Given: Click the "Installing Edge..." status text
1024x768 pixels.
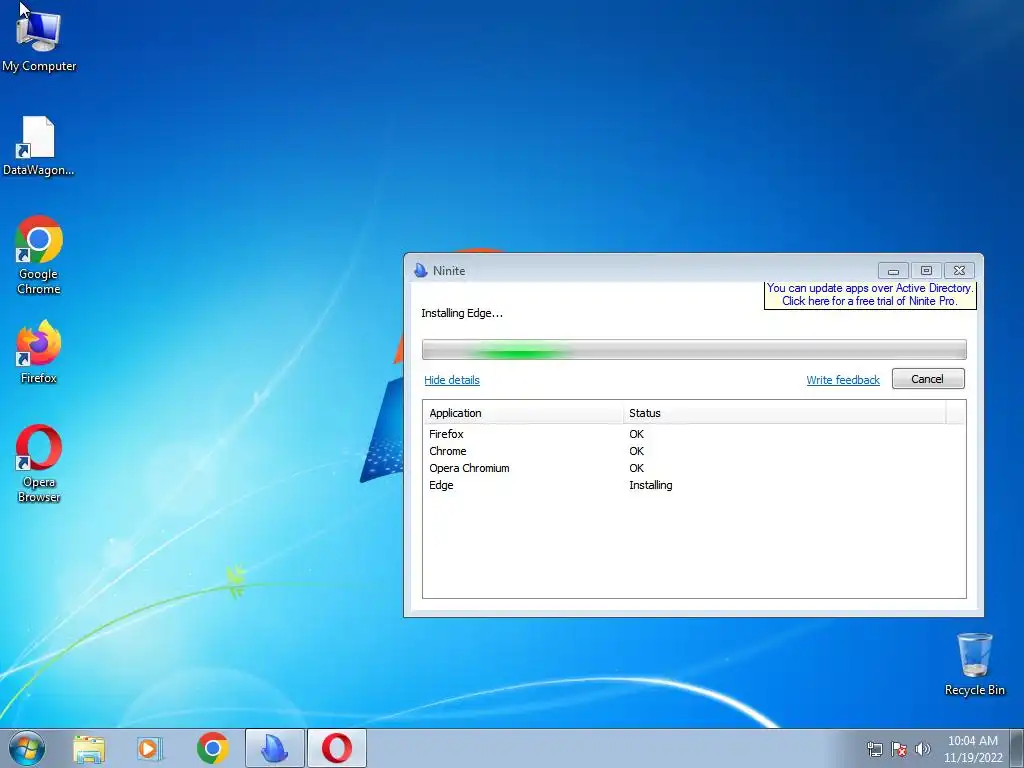Looking at the screenshot, I should point(462,313).
